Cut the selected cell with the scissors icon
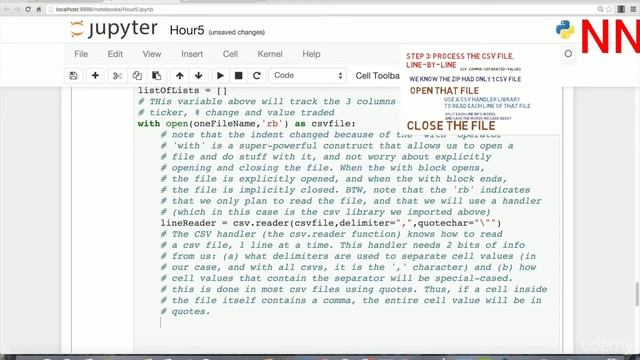640x360 pixels. 118,76
